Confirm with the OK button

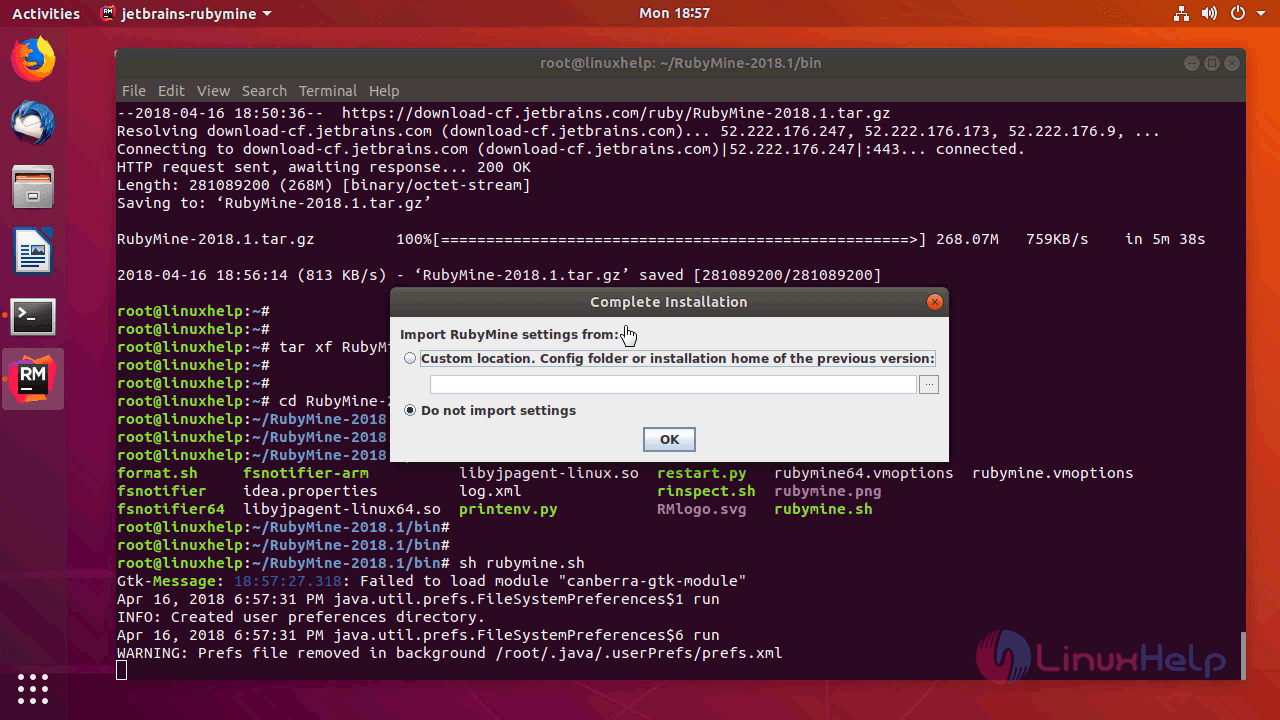[669, 439]
